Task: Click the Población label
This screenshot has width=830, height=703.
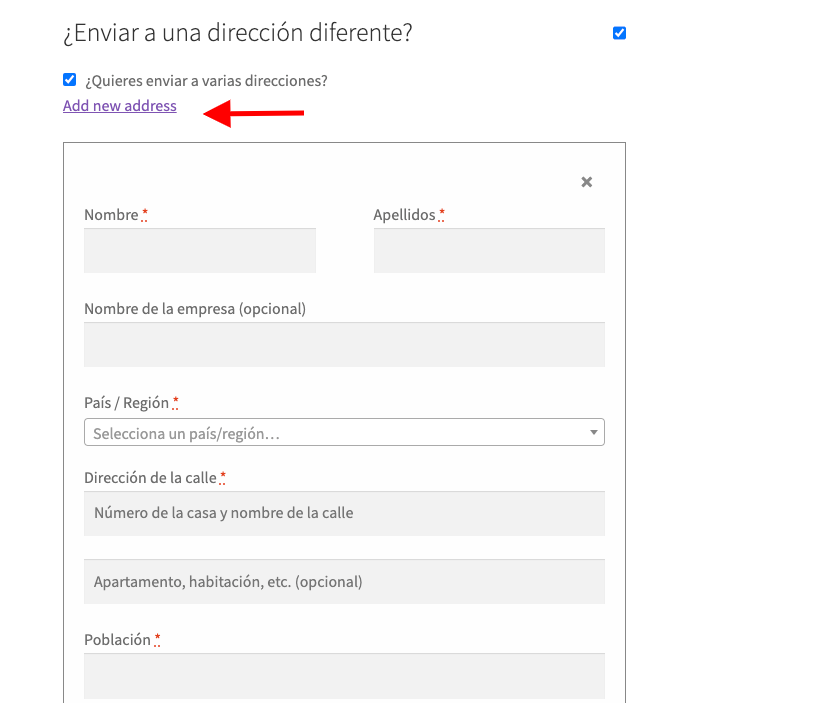Action: (118, 640)
